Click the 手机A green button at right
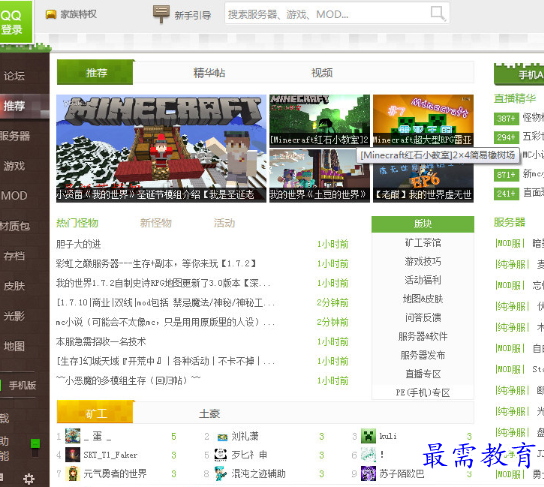The width and height of the screenshot is (544, 487). click(x=519, y=74)
